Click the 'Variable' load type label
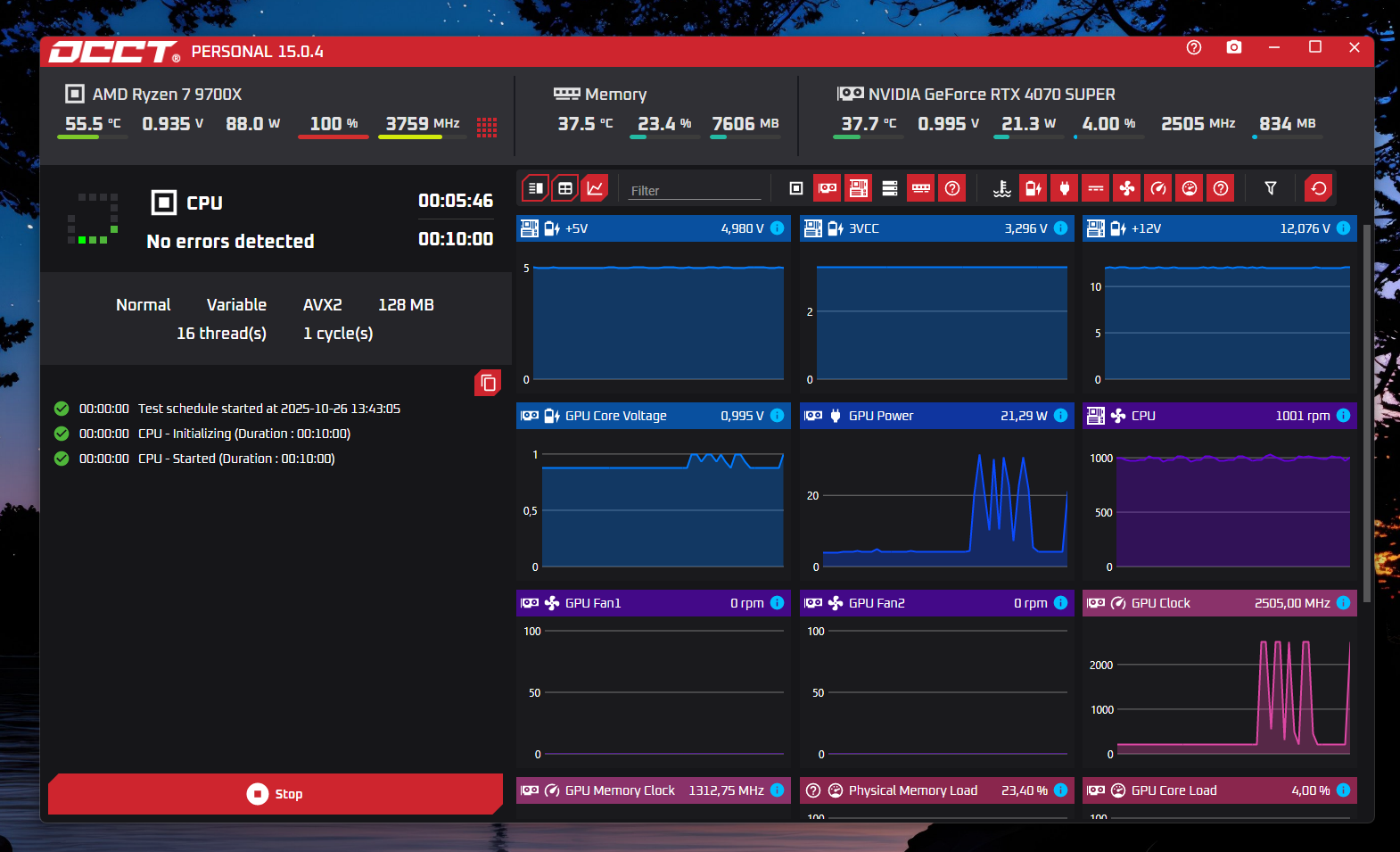 (x=236, y=305)
